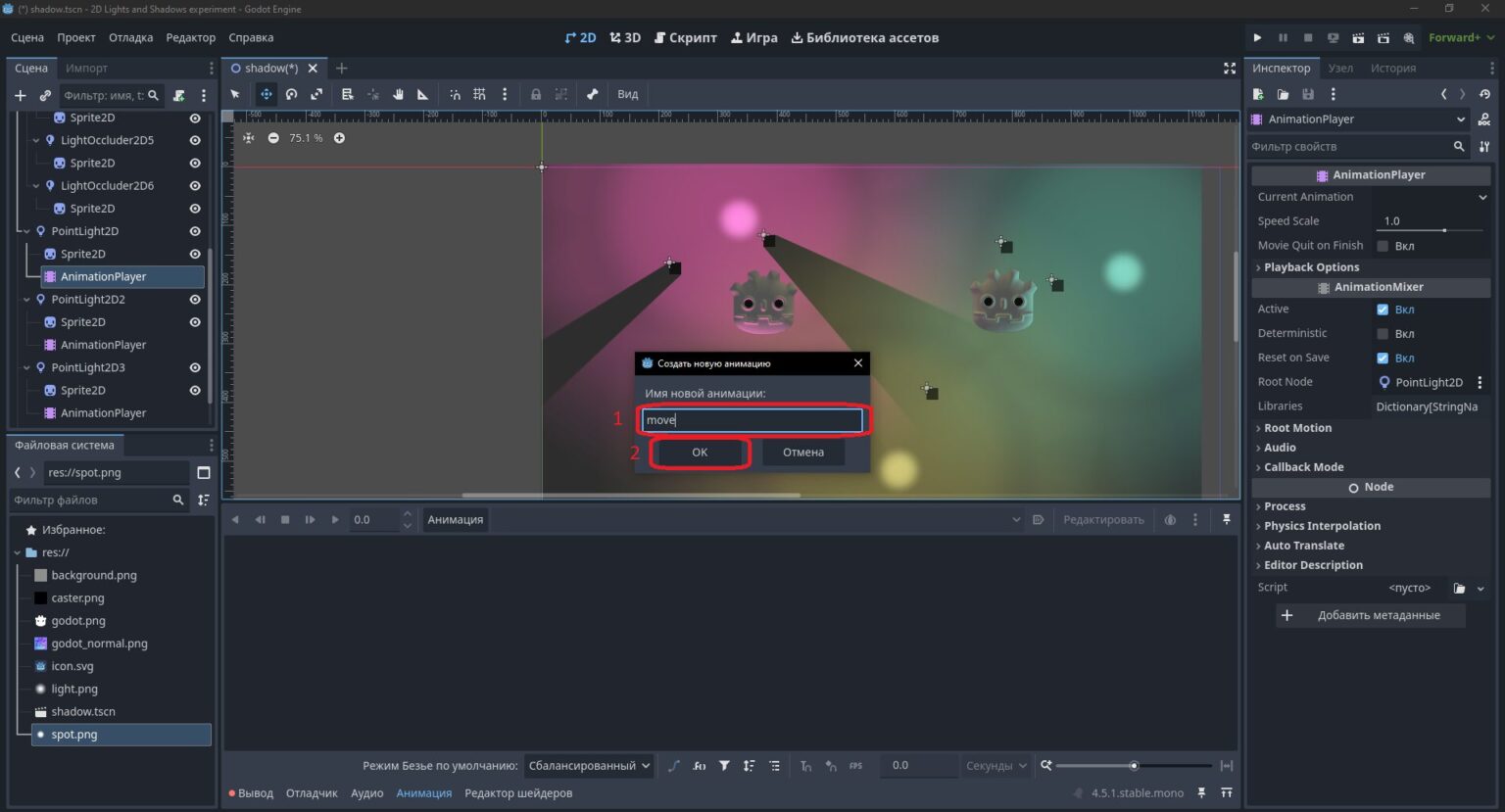
Task: Open the Отладка menu
Action: (x=130, y=38)
